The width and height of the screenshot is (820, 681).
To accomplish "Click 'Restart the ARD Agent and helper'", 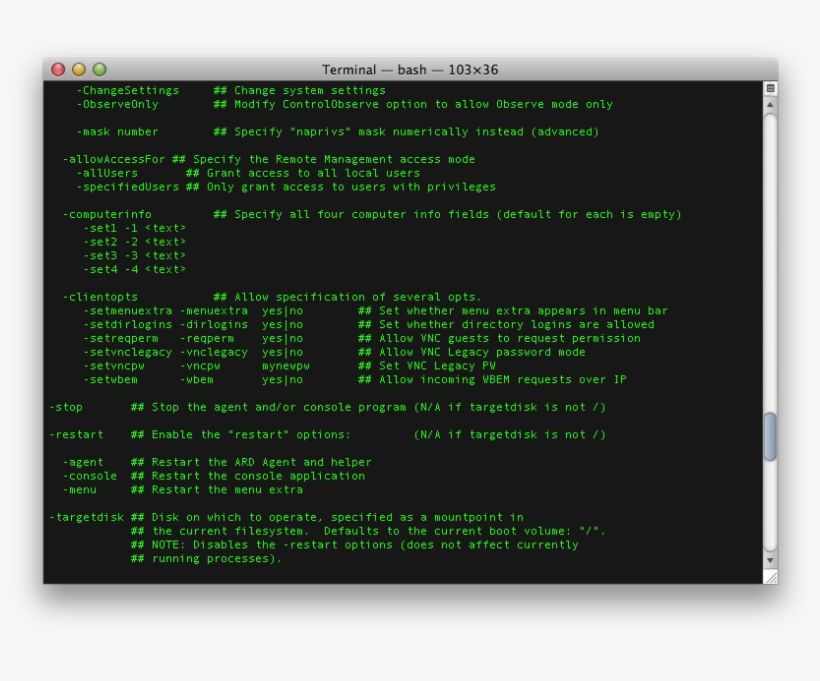I will pos(261,462).
